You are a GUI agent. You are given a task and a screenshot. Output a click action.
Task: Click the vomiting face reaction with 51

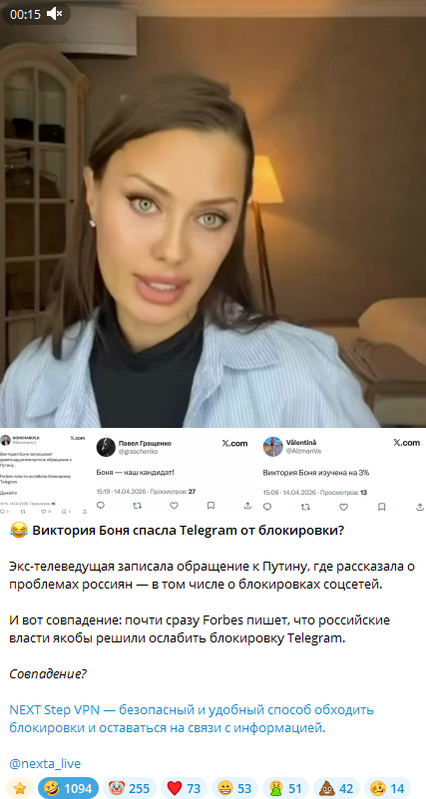click(x=284, y=788)
